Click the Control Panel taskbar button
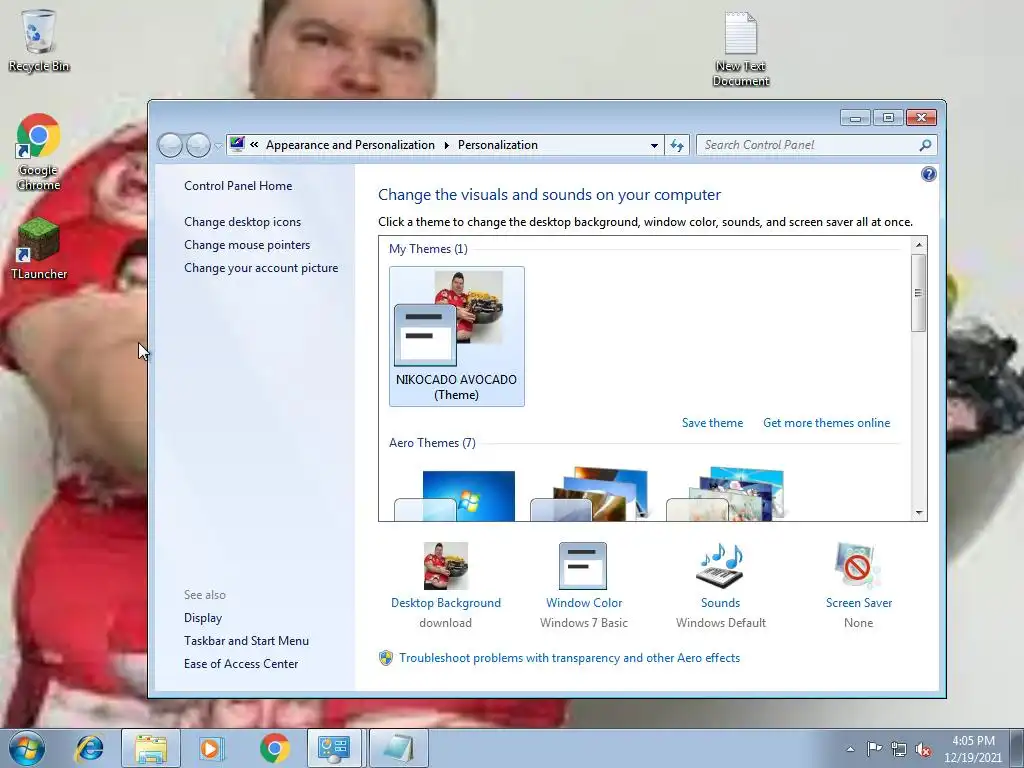The image size is (1024, 768). tap(334, 748)
